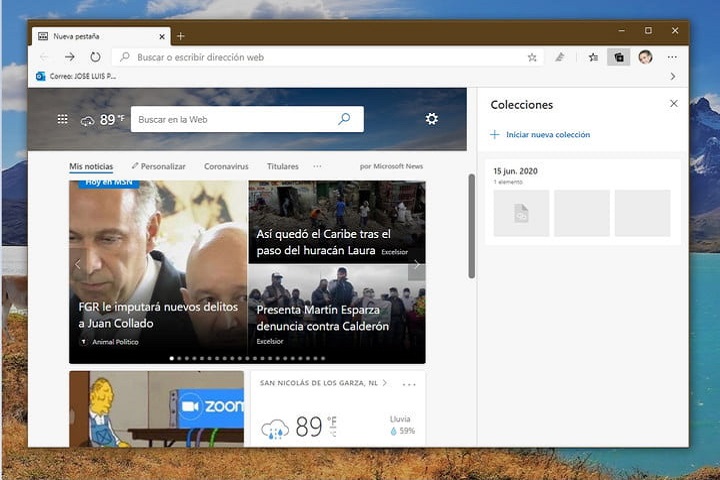Image resolution: width=720 pixels, height=480 pixels.
Task: Click the web search magnifier icon
Action: coord(344,119)
